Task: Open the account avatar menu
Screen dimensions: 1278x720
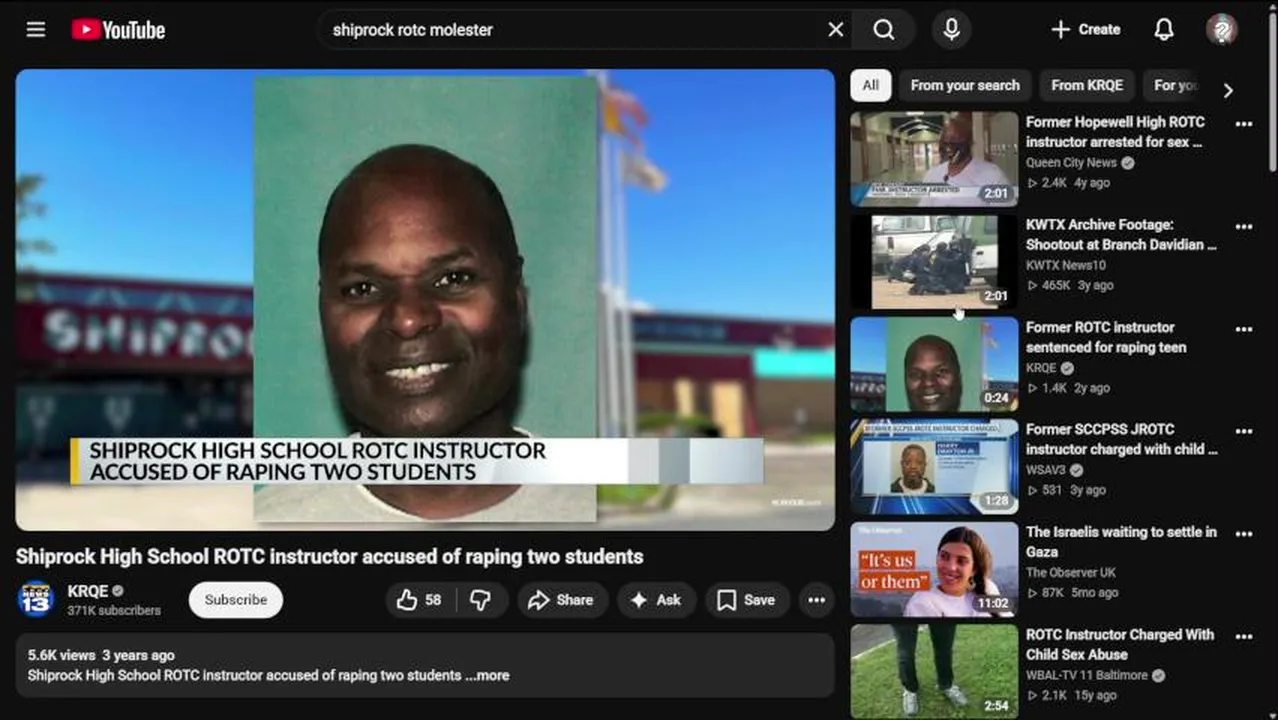Action: [x=1221, y=30]
